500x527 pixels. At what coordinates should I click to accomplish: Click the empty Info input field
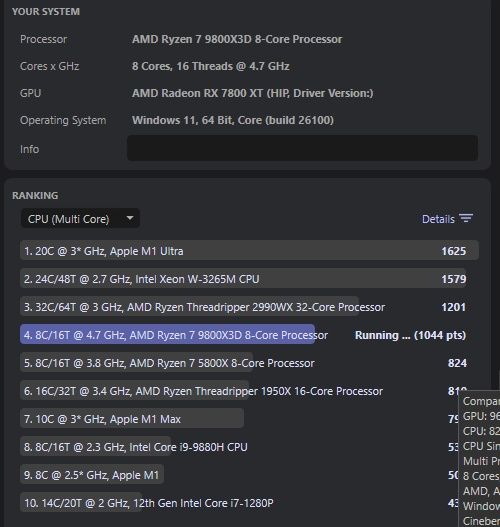pos(302,148)
